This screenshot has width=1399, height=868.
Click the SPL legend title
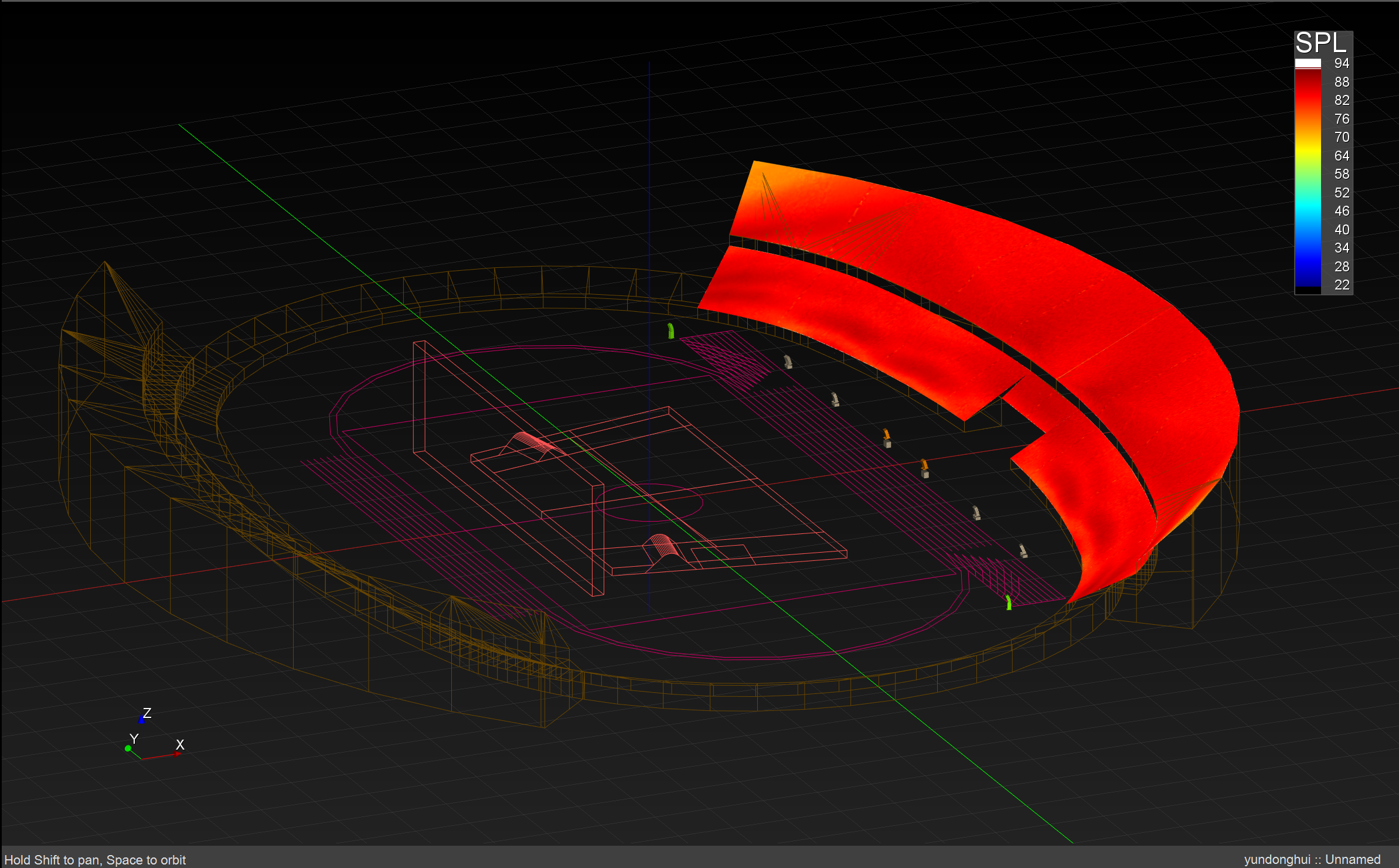click(x=1320, y=43)
